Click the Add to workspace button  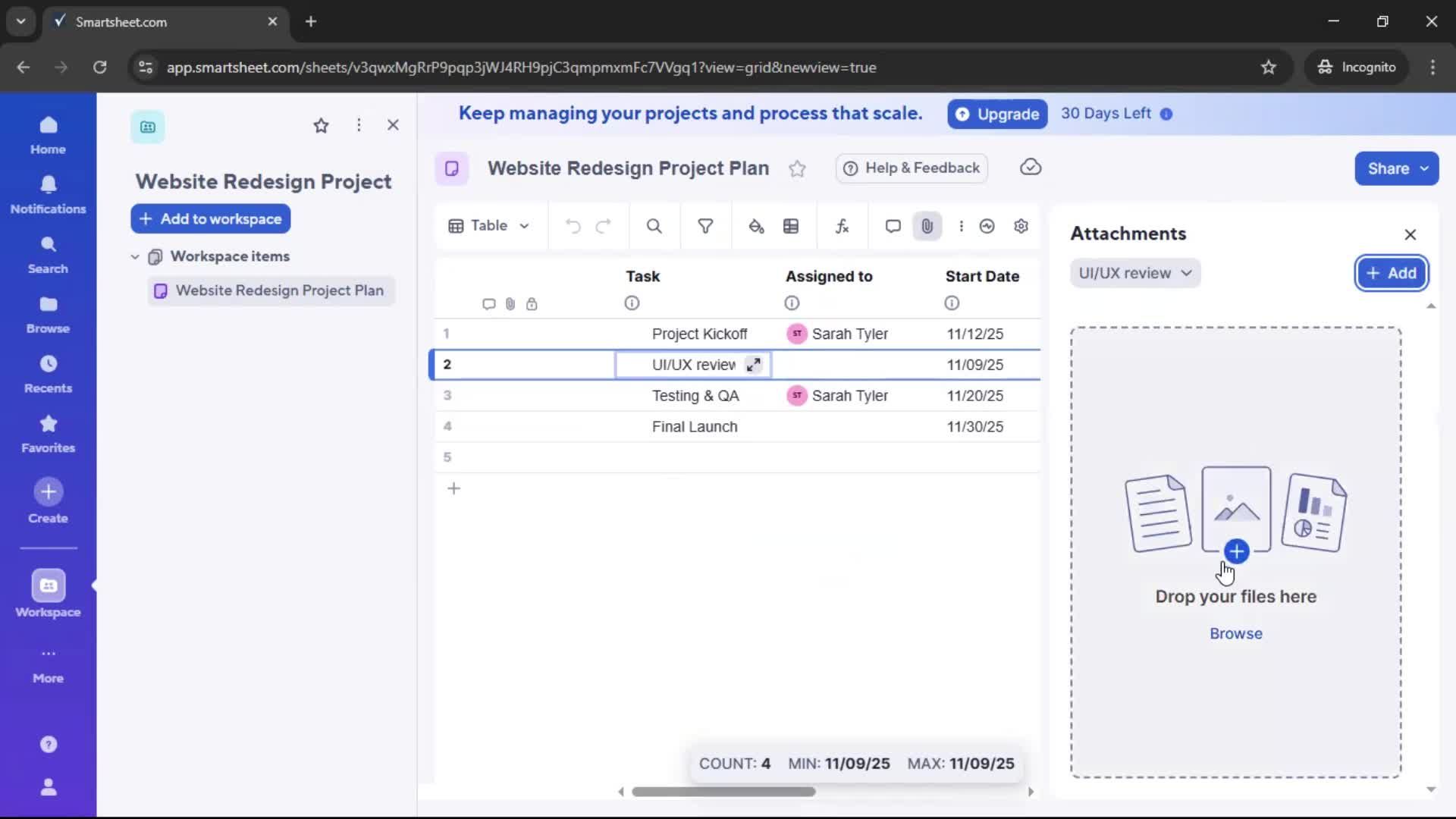point(210,219)
